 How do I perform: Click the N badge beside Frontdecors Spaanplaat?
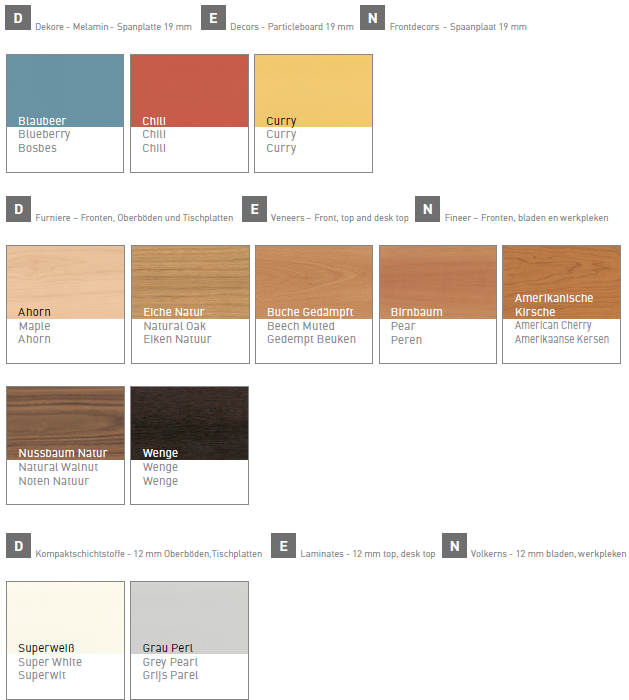tap(371, 19)
